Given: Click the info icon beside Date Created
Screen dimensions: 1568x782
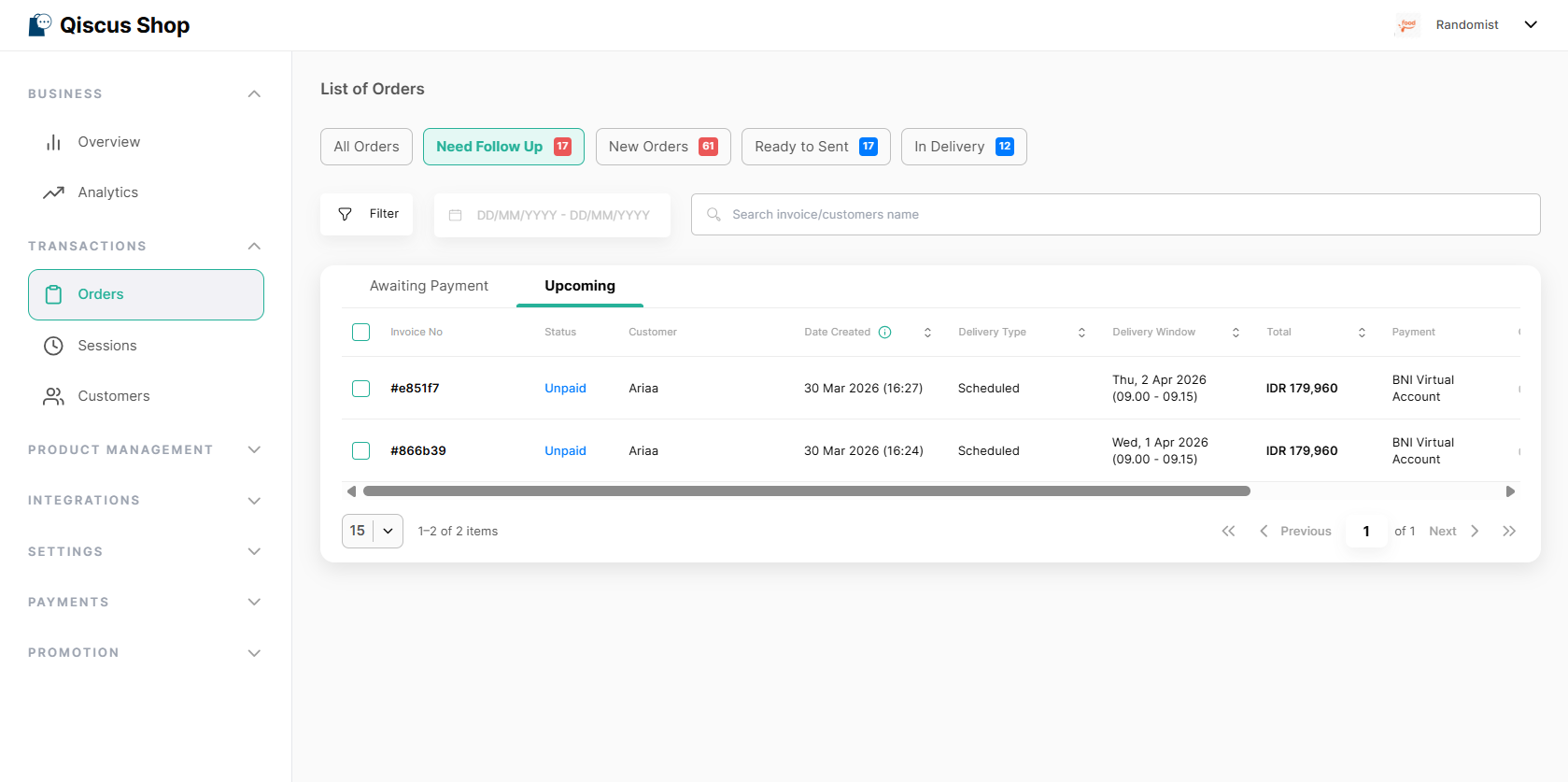Looking at the screenshot, I should tap(884, 333).
